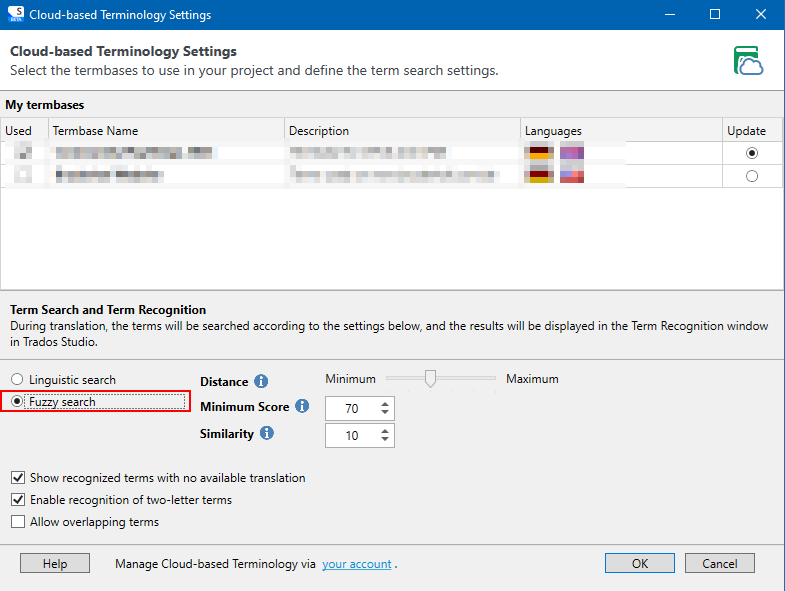The height and width of the screenshot is (591, 785).
Task: Click the Cancel button
Action: coord(719,563)
